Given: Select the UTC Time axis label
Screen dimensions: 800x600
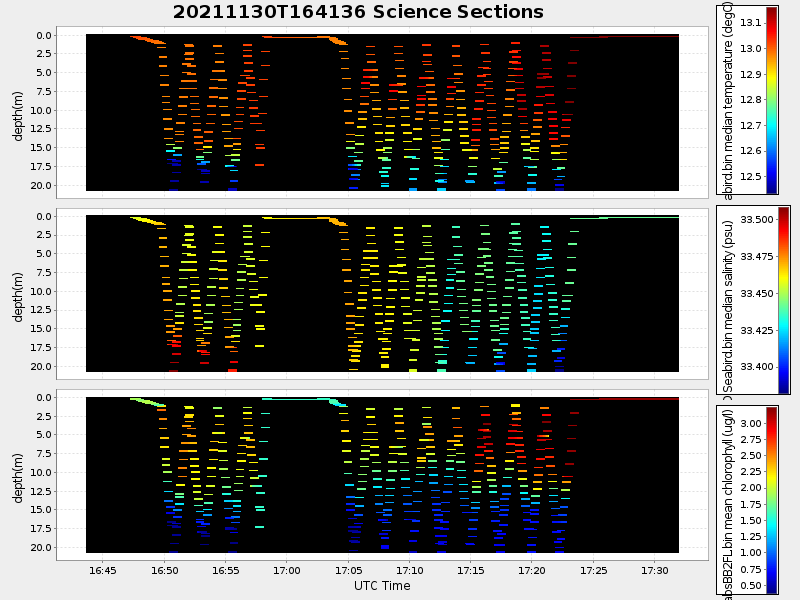Looking at the screenshot, I should click(x=382, y=586).
